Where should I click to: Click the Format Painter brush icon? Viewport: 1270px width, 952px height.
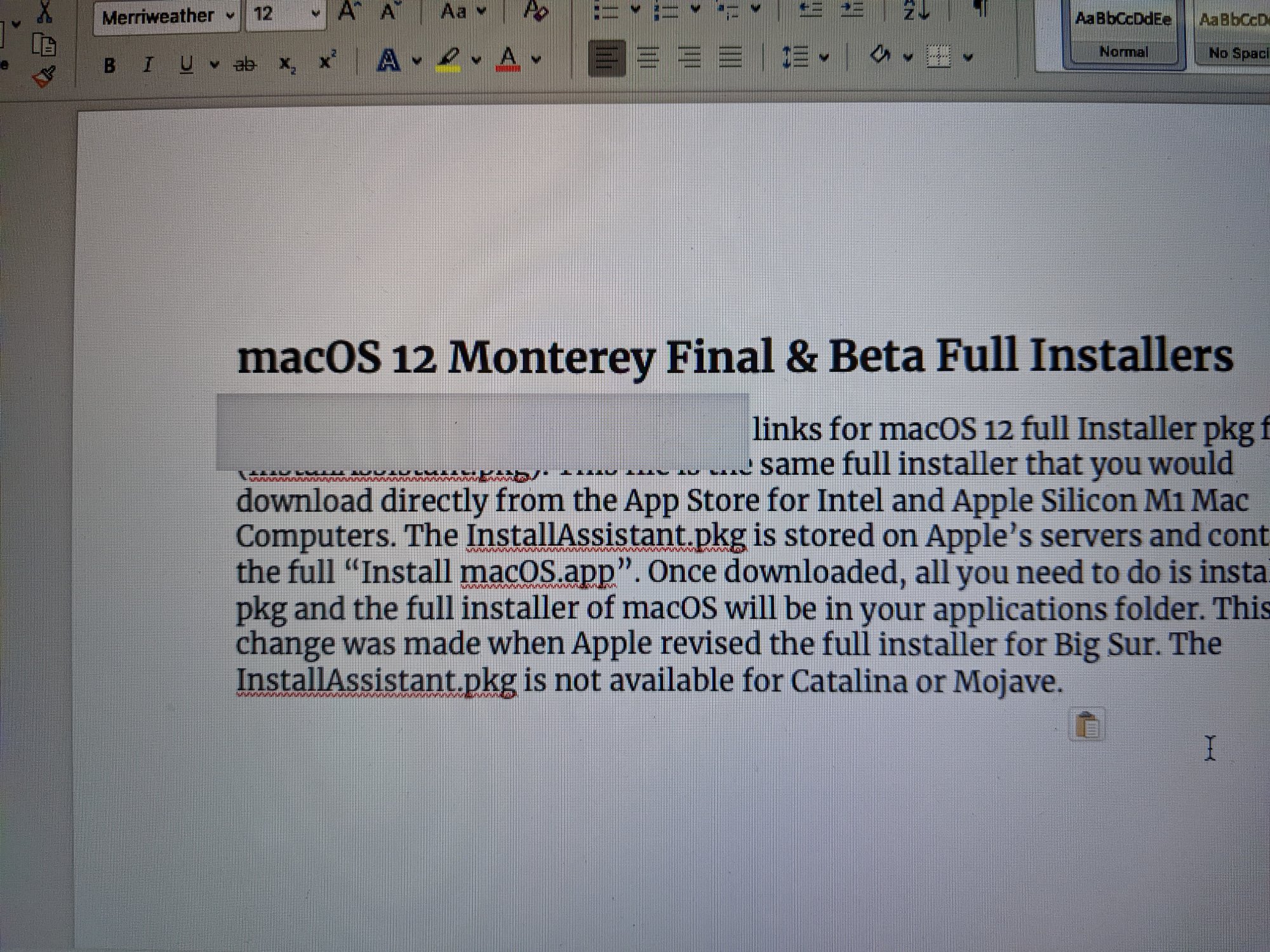click(44, 77)
